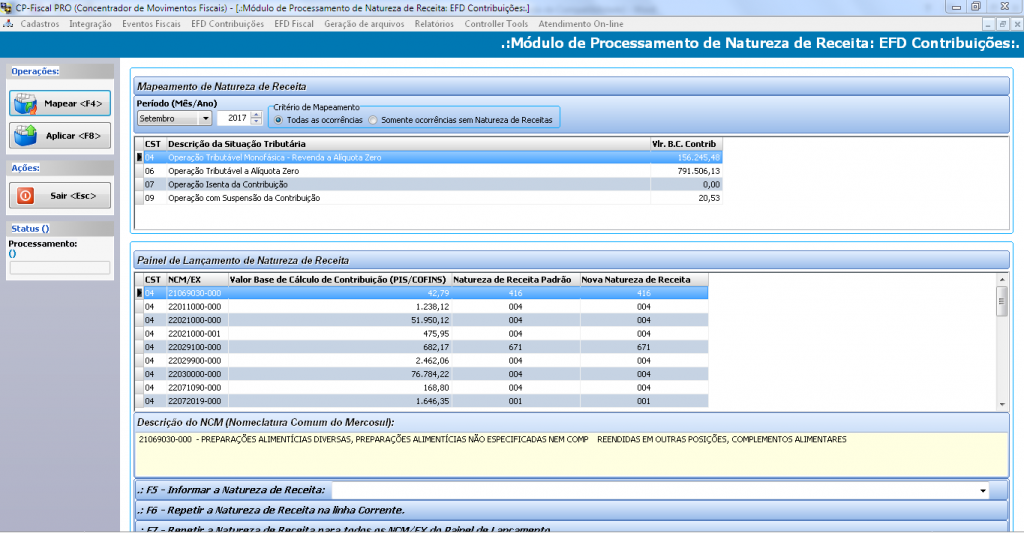Click the menu bar system icon beside Cadastros
The image size is (1024, 533).
pyautogui.click(x=8, y=24)
